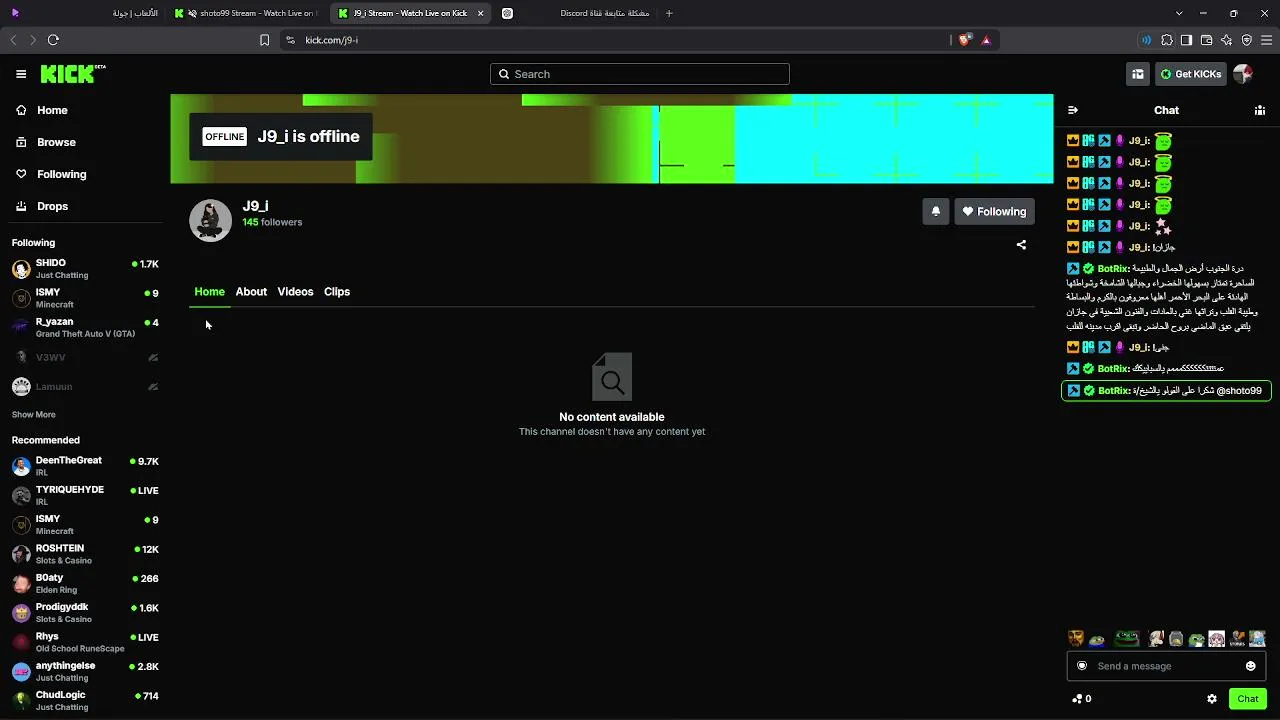The image size is (1280, 720).
Task: Bookmark this page icon
Action: [x=264, y=40]
